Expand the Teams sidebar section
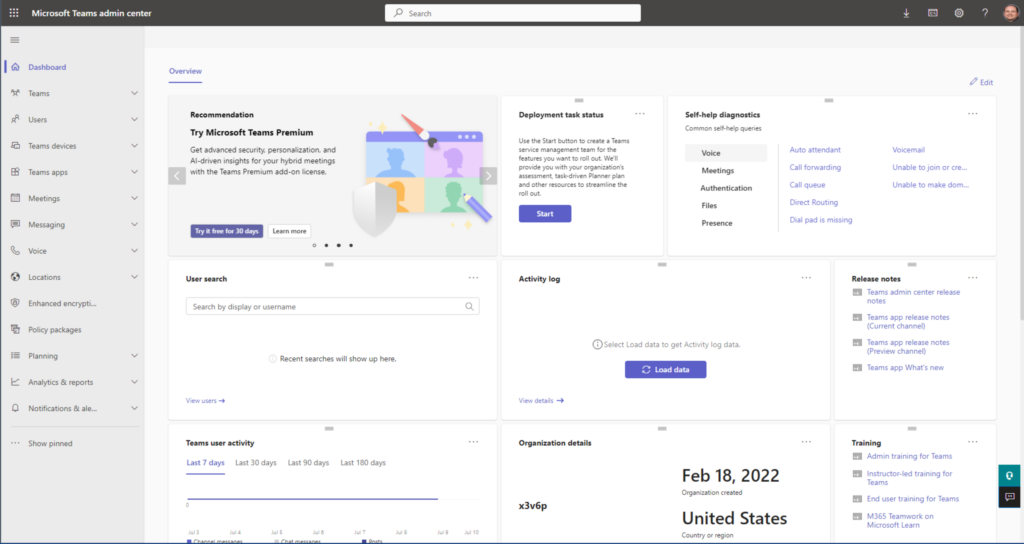Image resolution: width=1024 pixels, height=544 pixels. (x=135, y=93)
